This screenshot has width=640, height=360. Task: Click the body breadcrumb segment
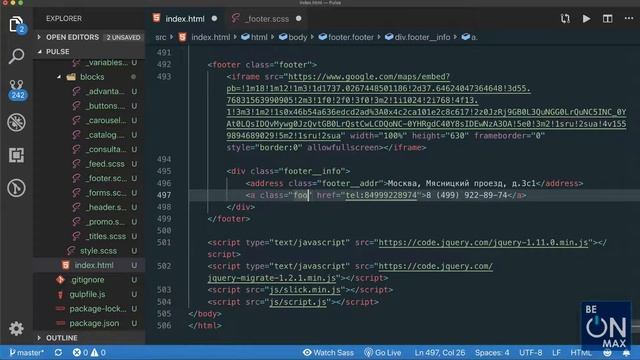tap(298, 37)
